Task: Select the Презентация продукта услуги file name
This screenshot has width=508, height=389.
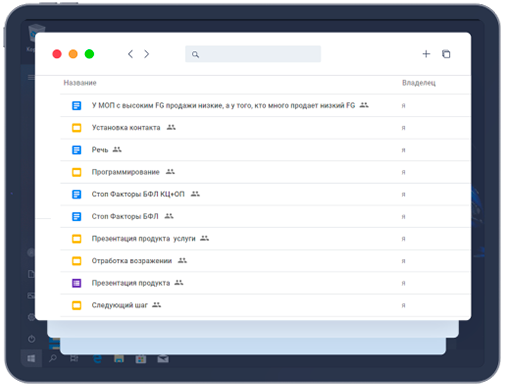Action: point(144,239)
